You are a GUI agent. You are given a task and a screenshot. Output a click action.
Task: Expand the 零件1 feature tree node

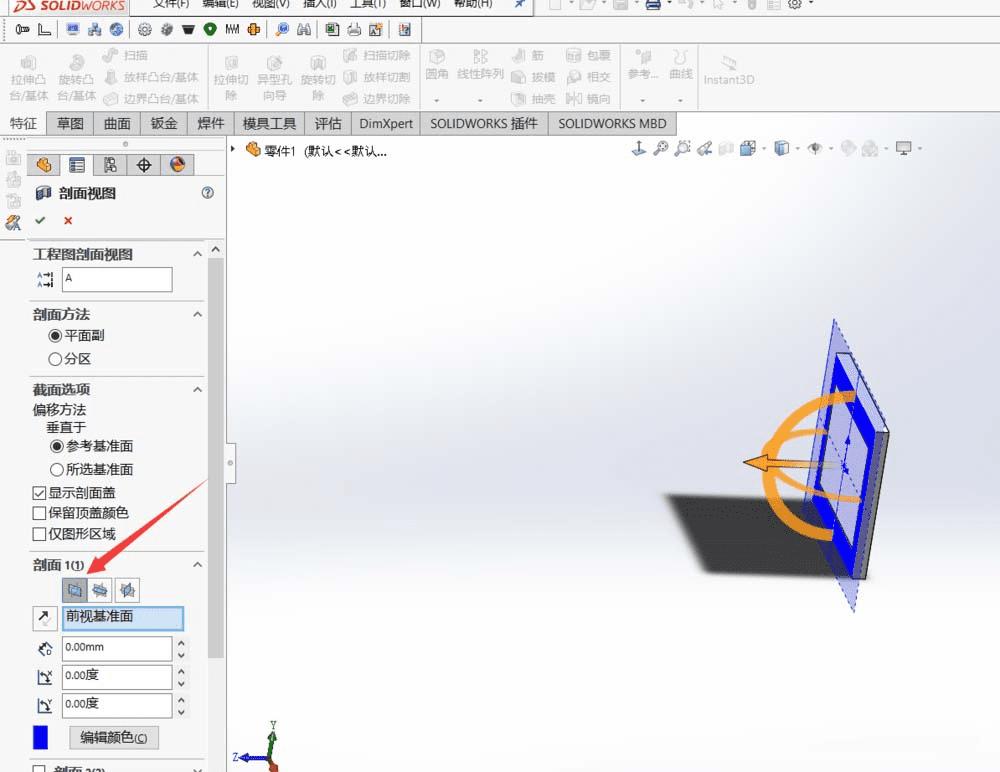(233, 150)
